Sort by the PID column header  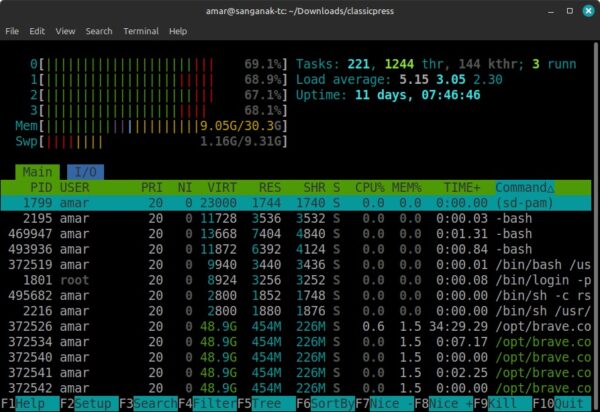click(x=41, y=187)
